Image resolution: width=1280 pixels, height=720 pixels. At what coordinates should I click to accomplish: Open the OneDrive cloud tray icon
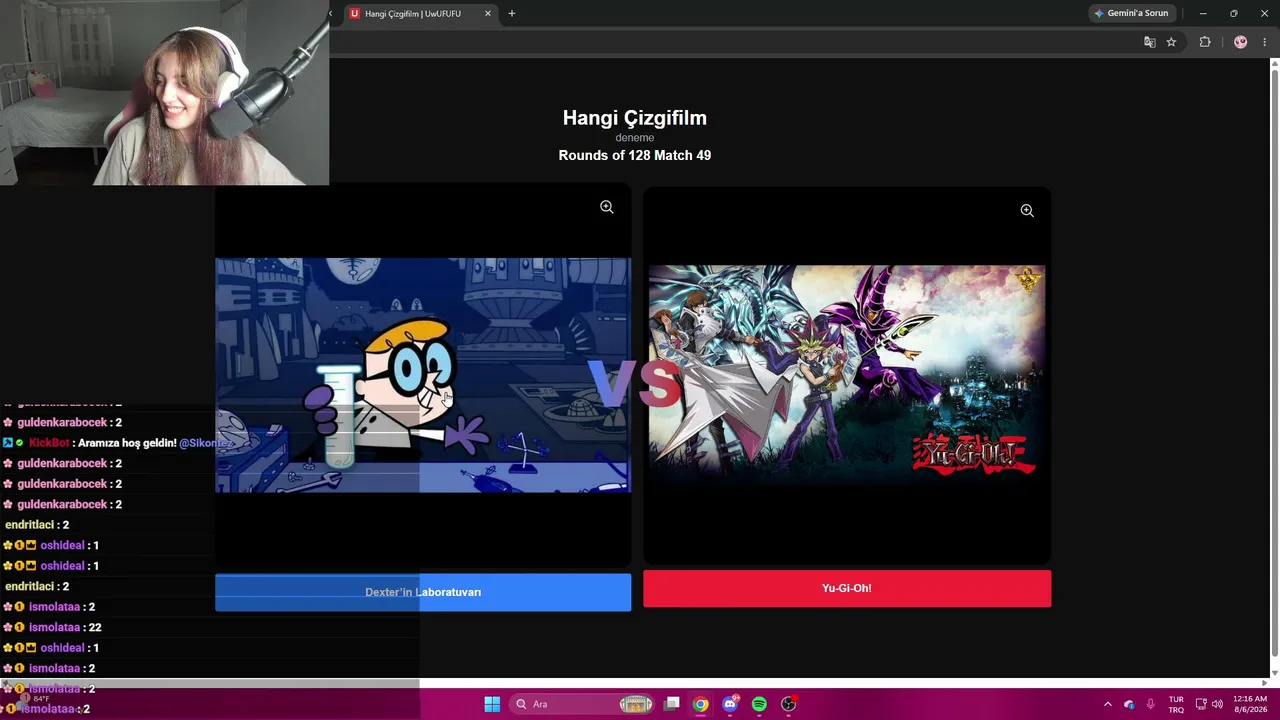(1129, 704)
